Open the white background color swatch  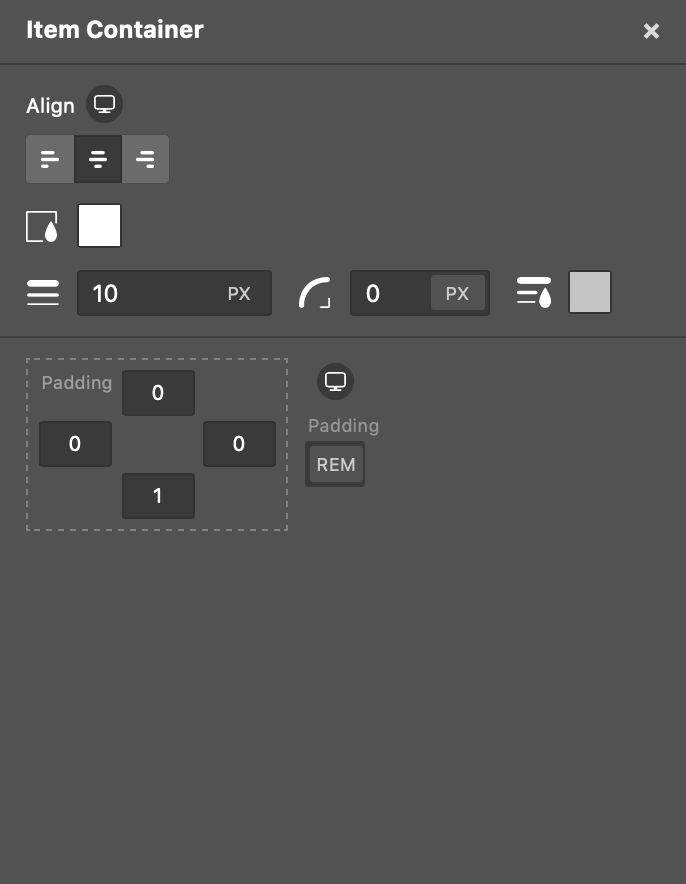(99, 226)
